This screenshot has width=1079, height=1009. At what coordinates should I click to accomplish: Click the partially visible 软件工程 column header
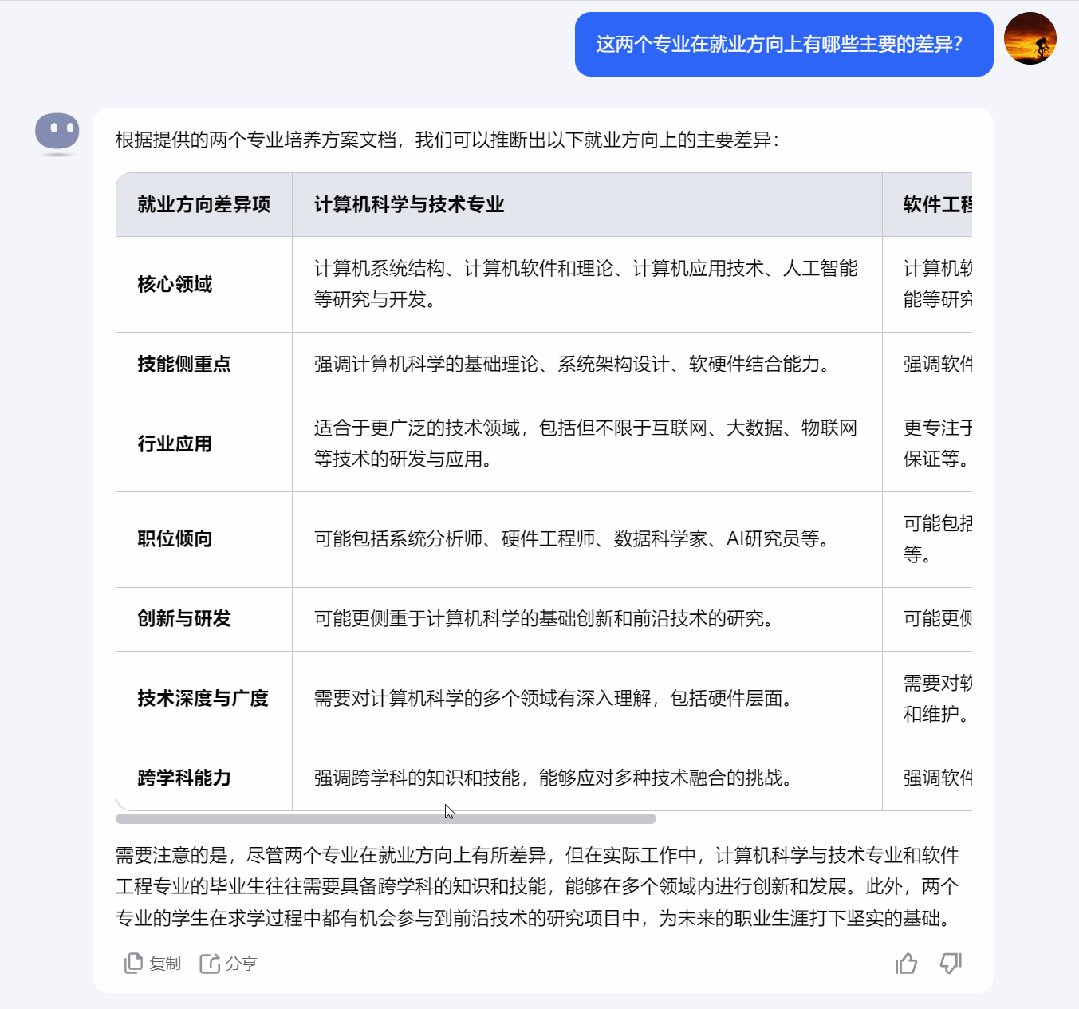(x=927, y=204)
